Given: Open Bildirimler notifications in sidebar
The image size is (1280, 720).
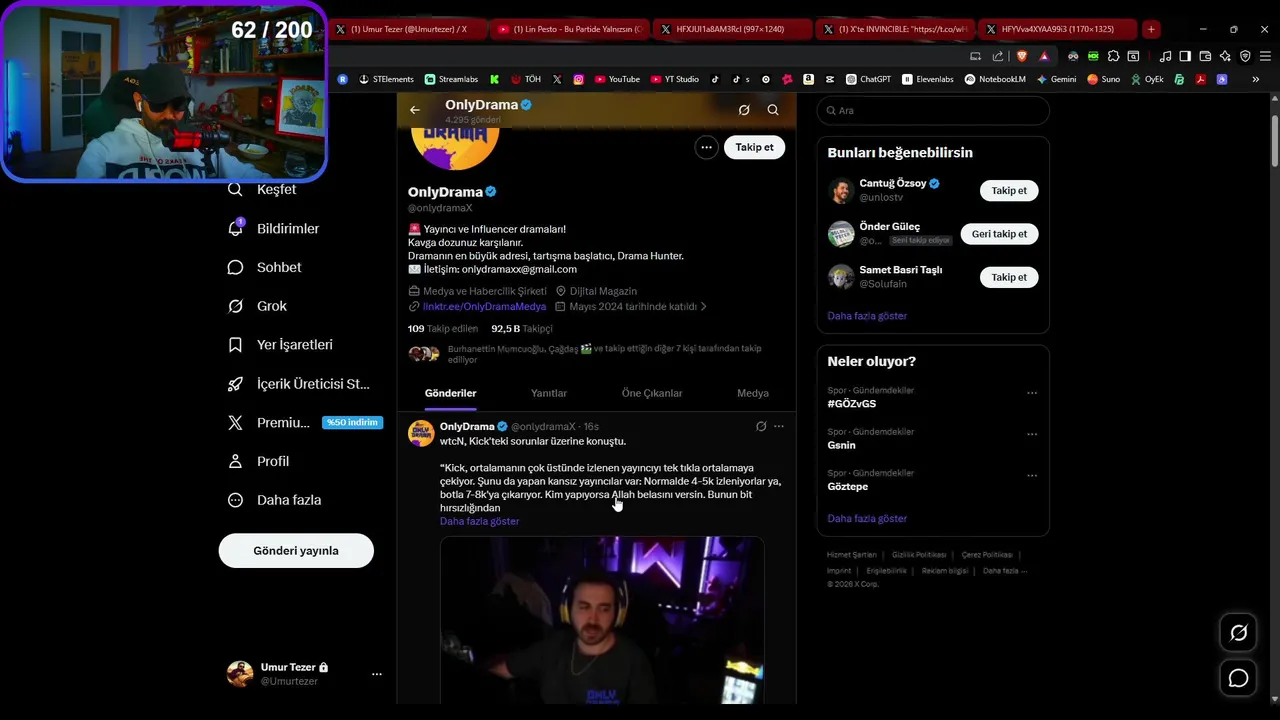Looking at the screenshot, I should pos(273,229).
